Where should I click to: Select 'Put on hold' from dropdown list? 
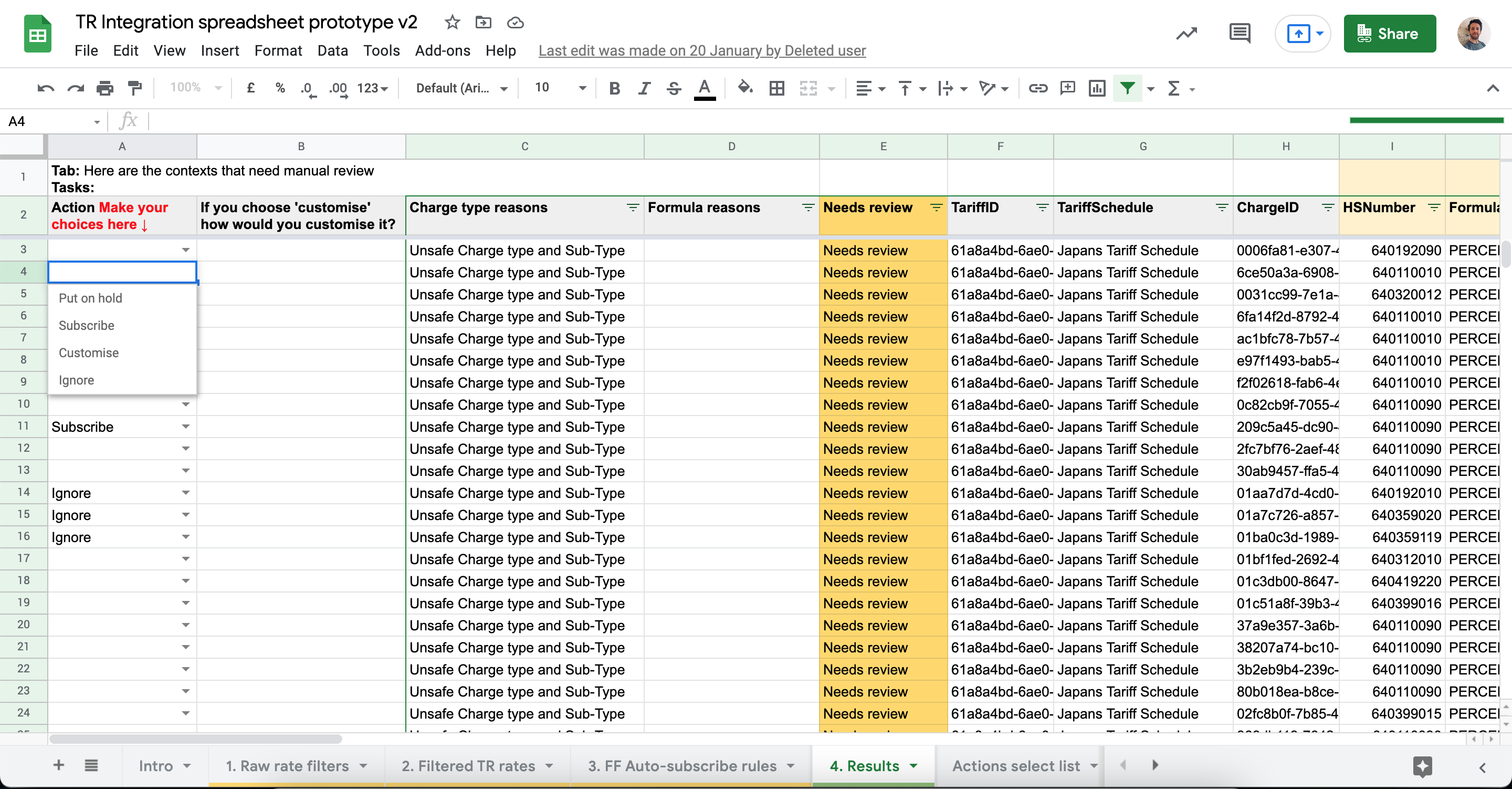122,298
